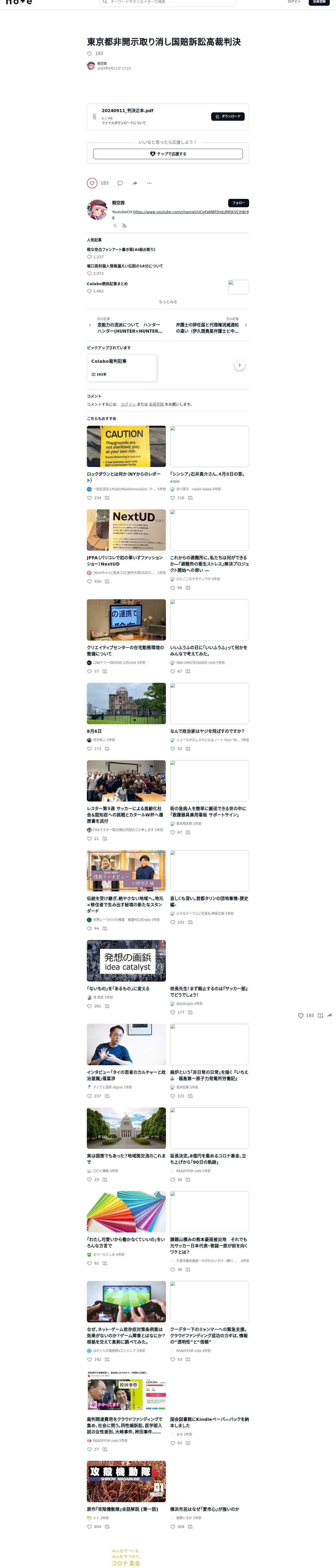336x1568 pixels.
Task: Share the article with the arrow icon below the tip box
Action: coord(135,183)
